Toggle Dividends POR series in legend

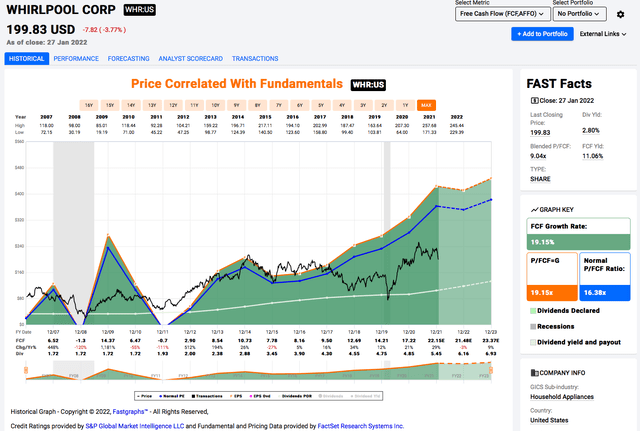(x=294, y=396)
